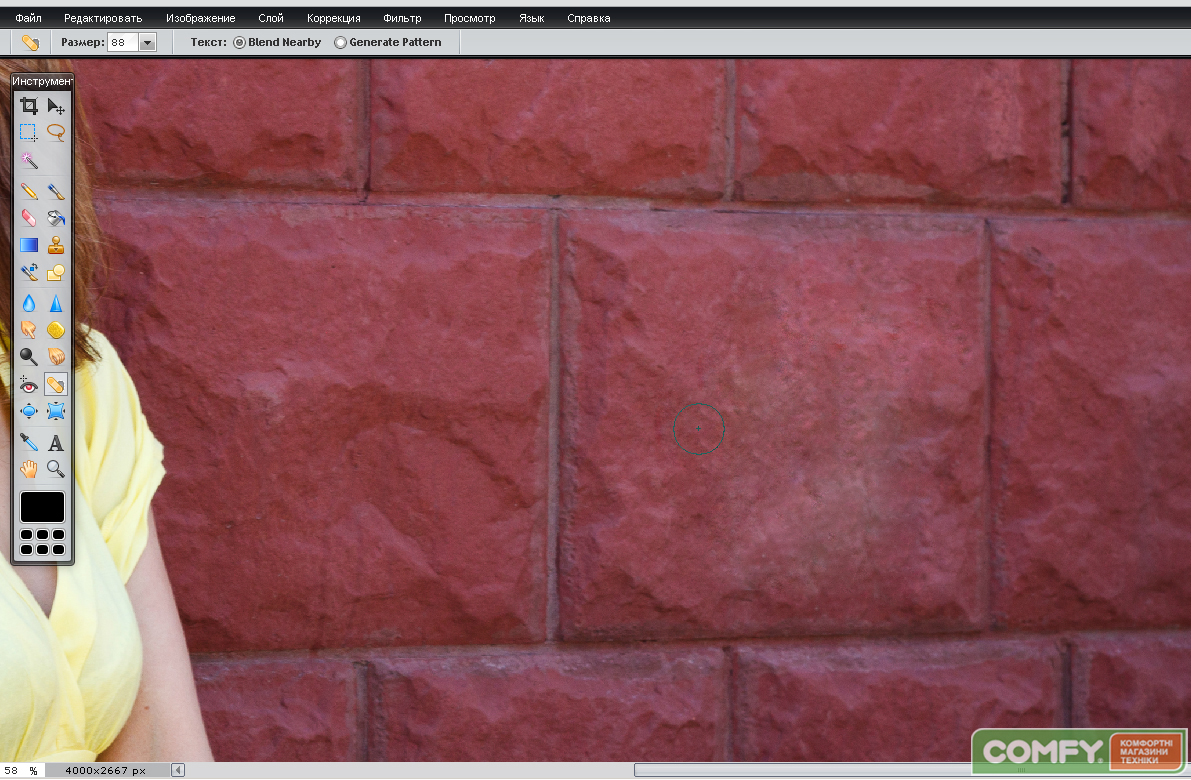Select the Crop tool
The width and height of the screenshot is (1191, 780).
[x=29, y=106]
